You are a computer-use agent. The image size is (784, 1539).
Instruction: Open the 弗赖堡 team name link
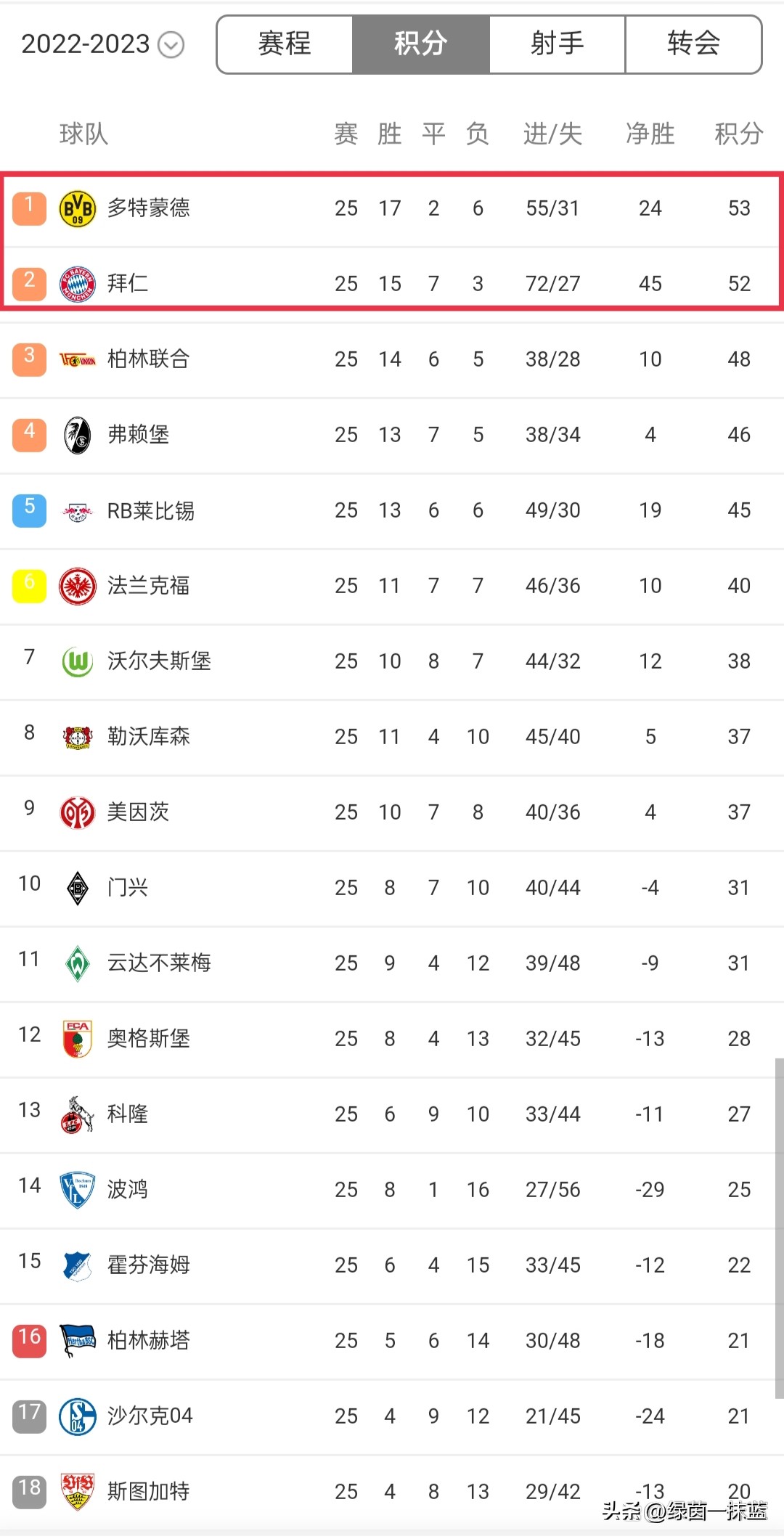[x=138, y=435]
